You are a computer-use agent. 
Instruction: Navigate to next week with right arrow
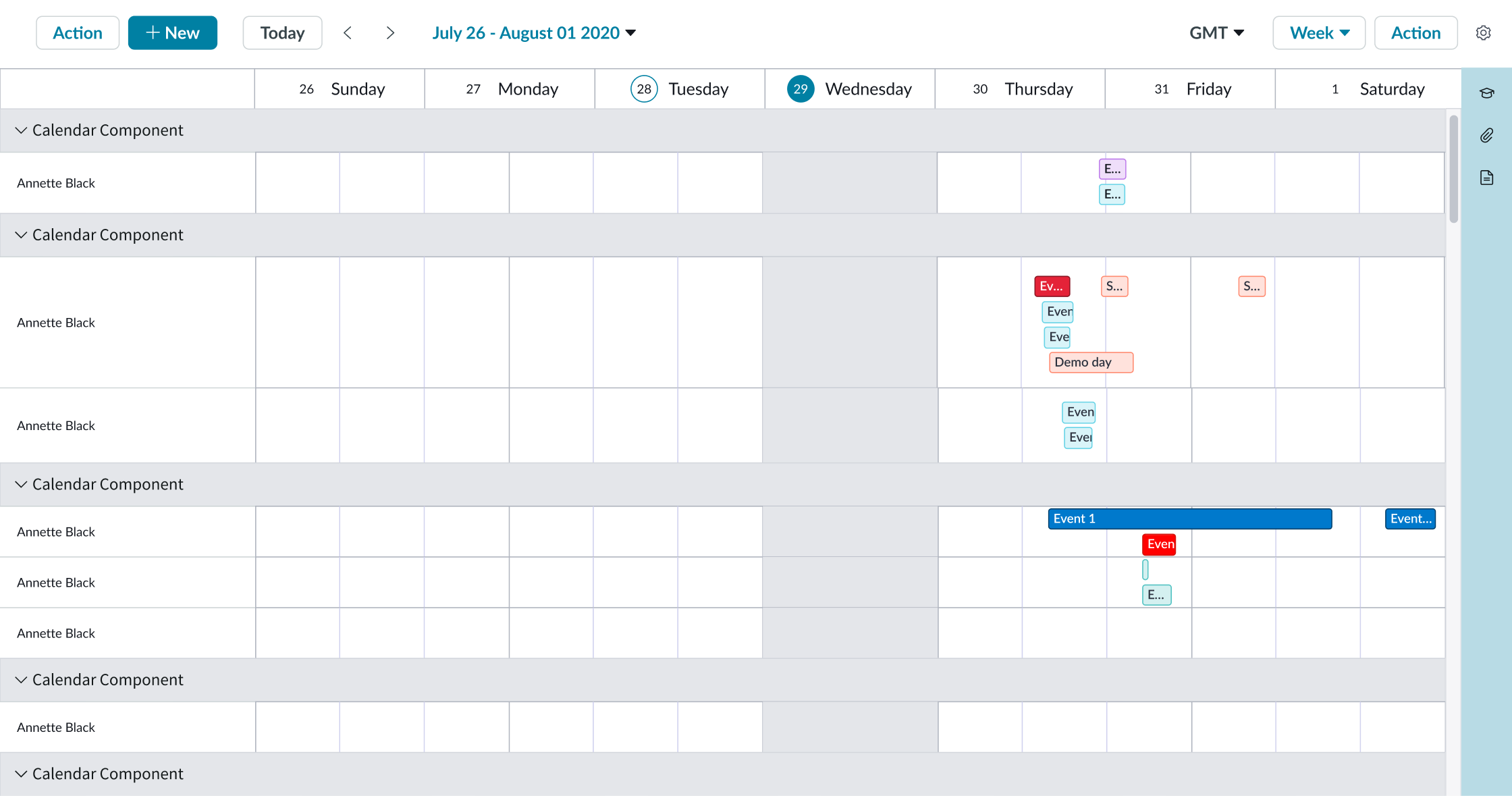click(x=390, y=32)
